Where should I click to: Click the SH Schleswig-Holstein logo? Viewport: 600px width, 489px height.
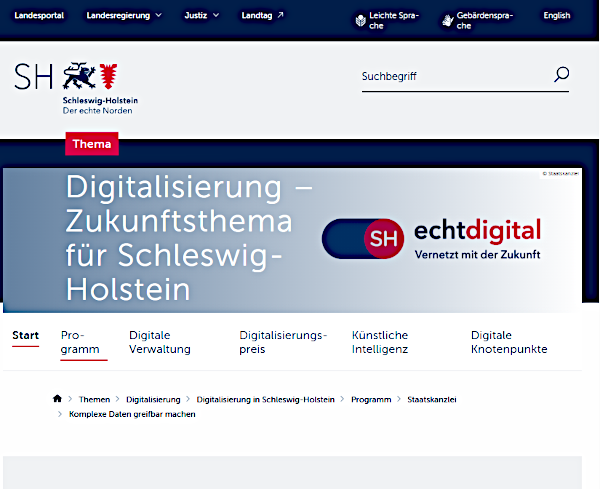coord(76,88)
